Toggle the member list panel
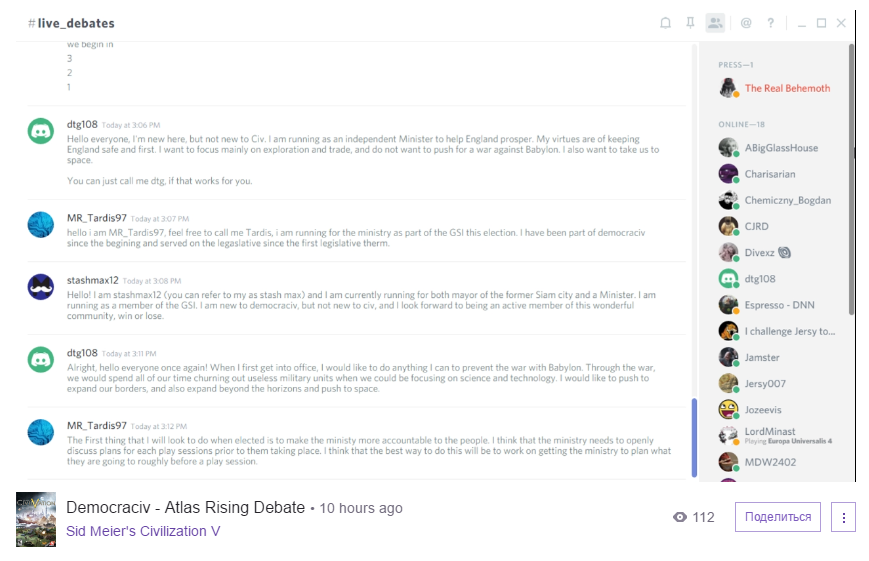Viewport: 869px width, 561px height. tap(715, 23)
